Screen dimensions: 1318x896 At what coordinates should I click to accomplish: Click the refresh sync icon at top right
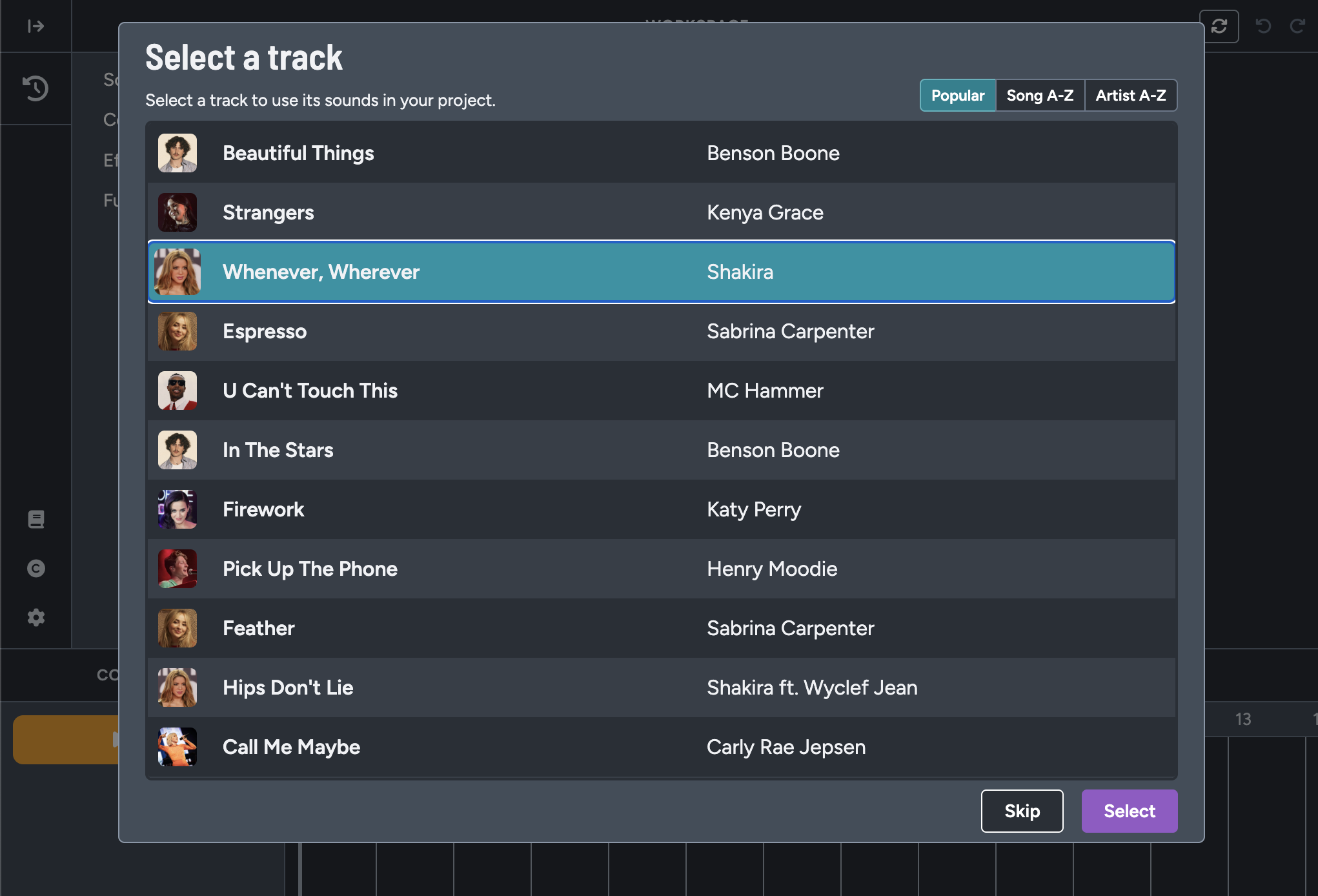[x=1219, y=26]
